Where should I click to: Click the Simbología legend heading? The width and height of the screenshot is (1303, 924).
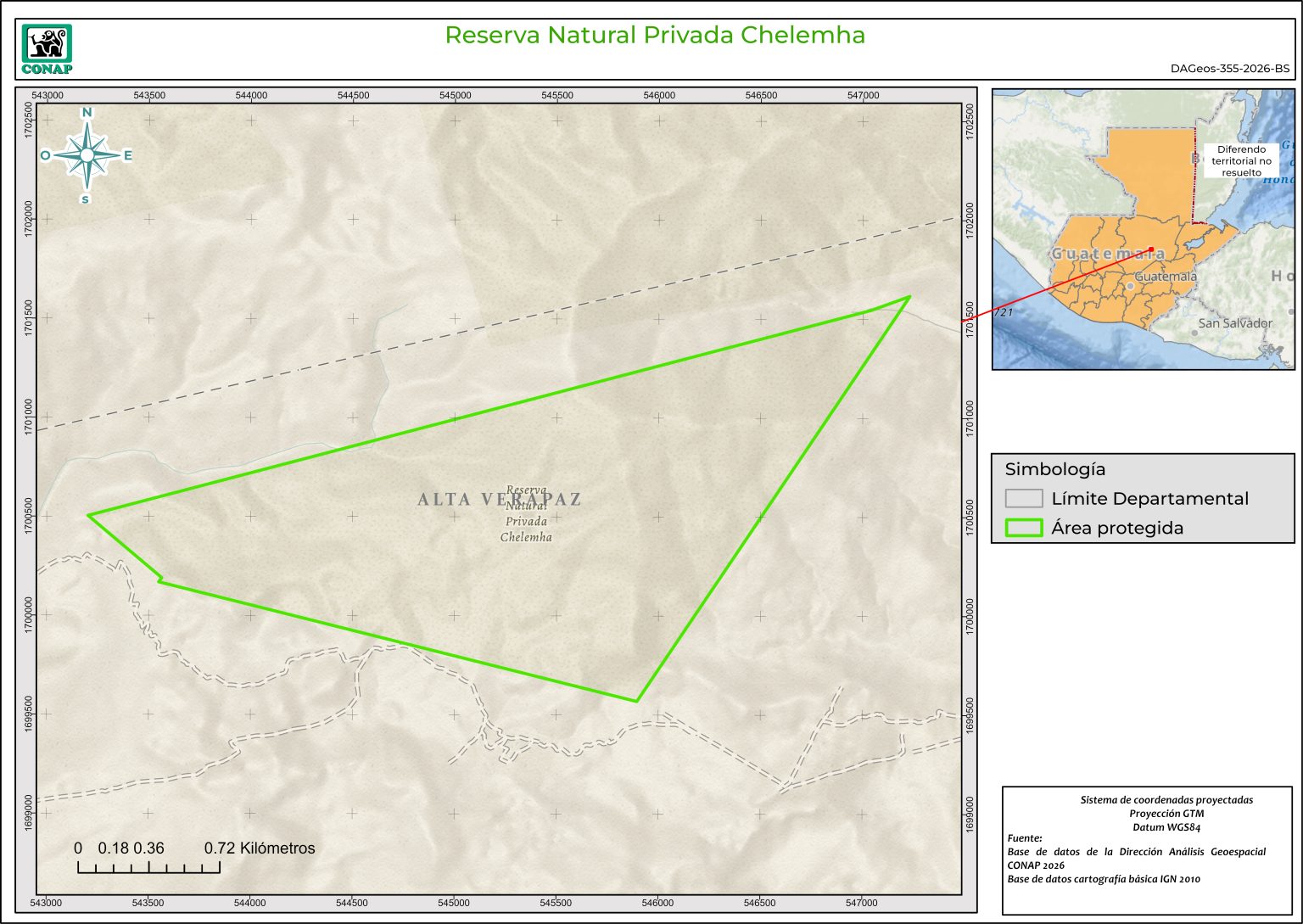1054,469
